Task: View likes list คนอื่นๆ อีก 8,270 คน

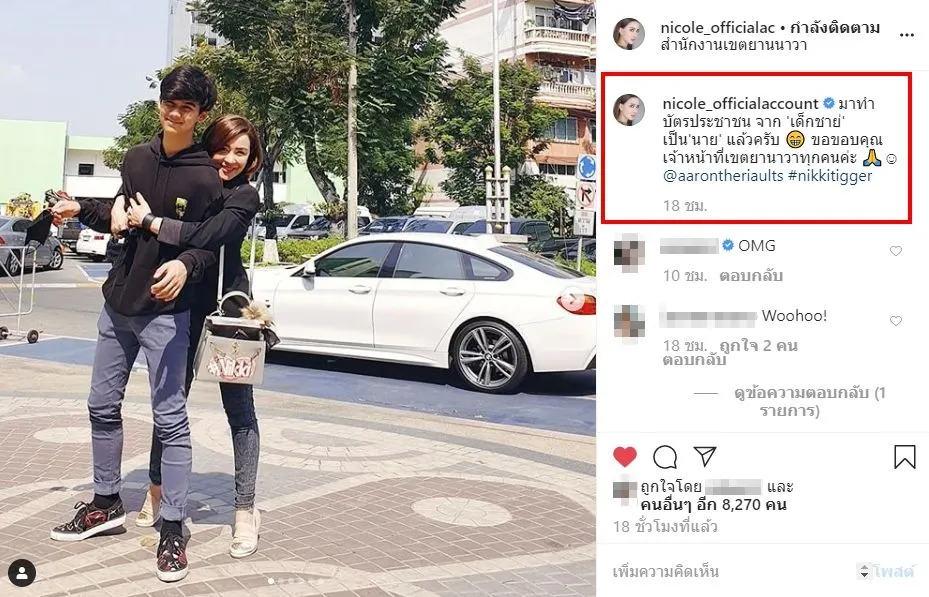Action: (713, 505)
